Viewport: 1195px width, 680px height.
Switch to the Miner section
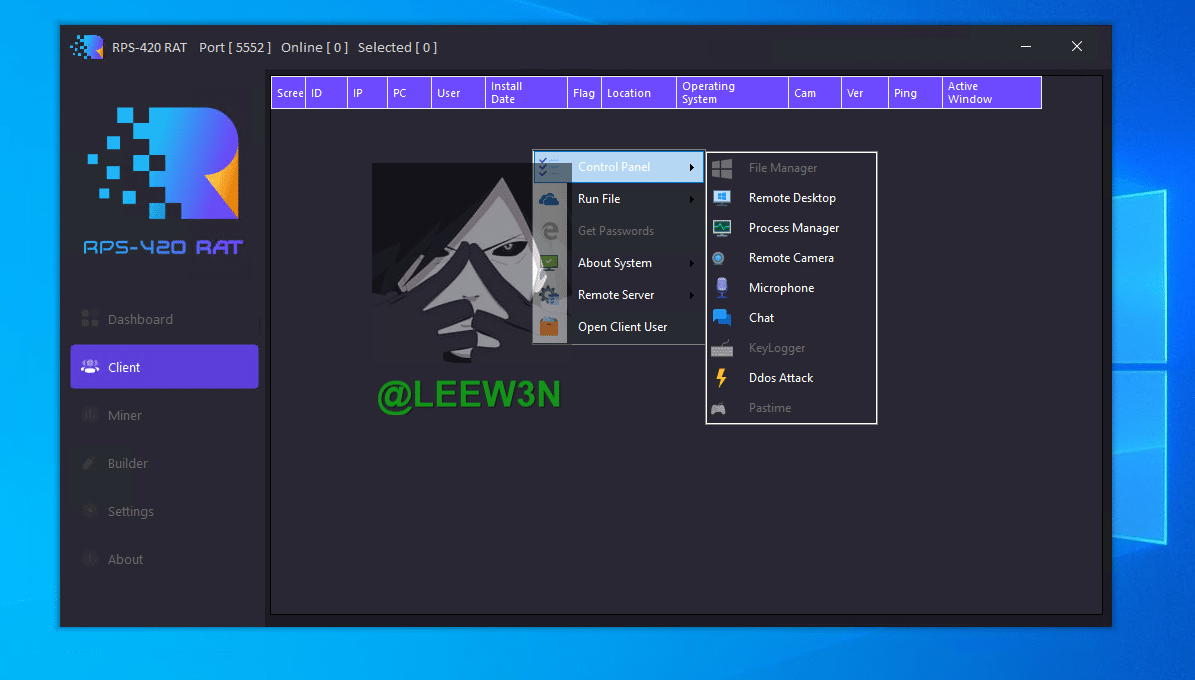point(125,415)
